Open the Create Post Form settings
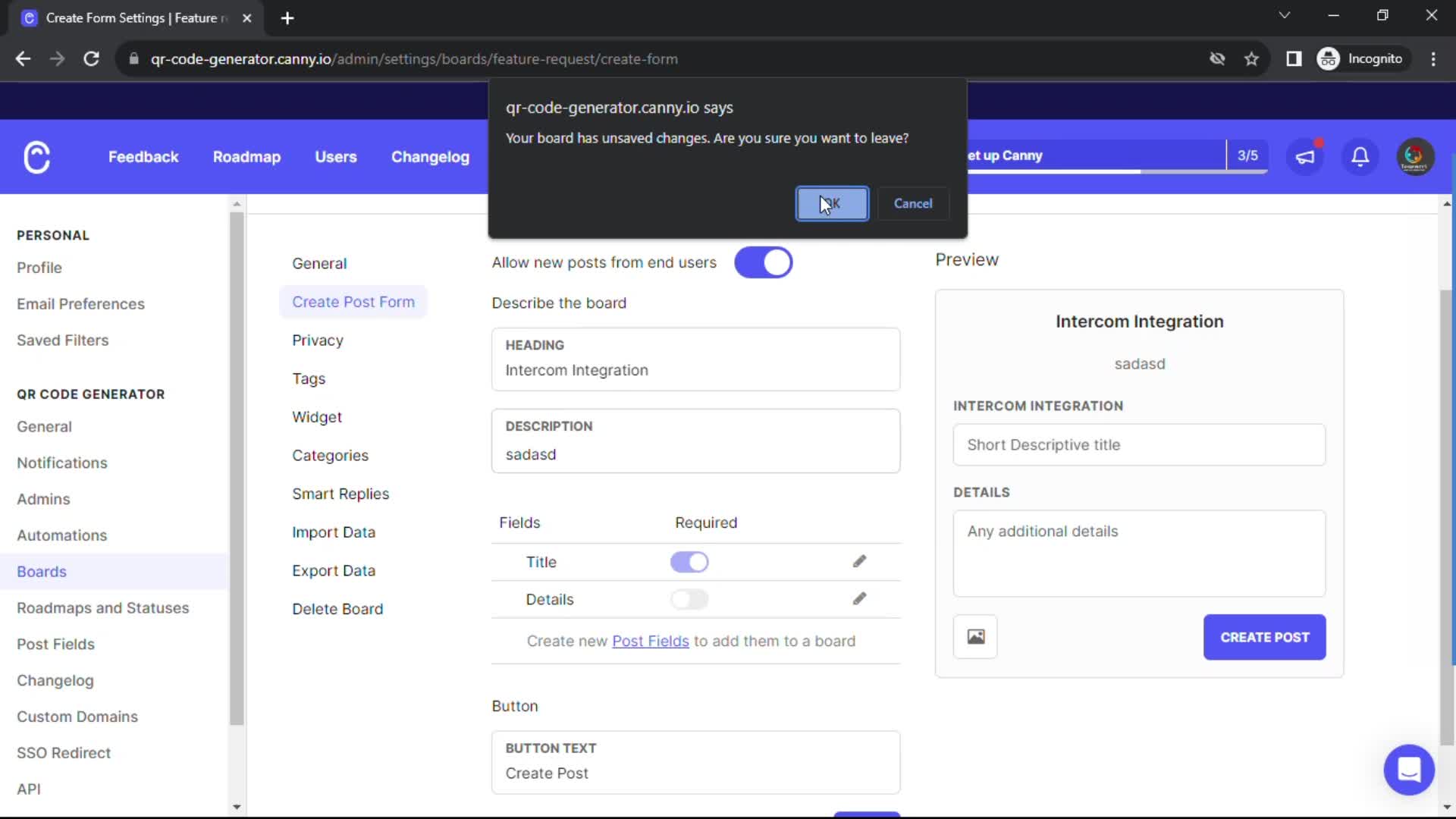1456x819 pixels. point(354,301)
